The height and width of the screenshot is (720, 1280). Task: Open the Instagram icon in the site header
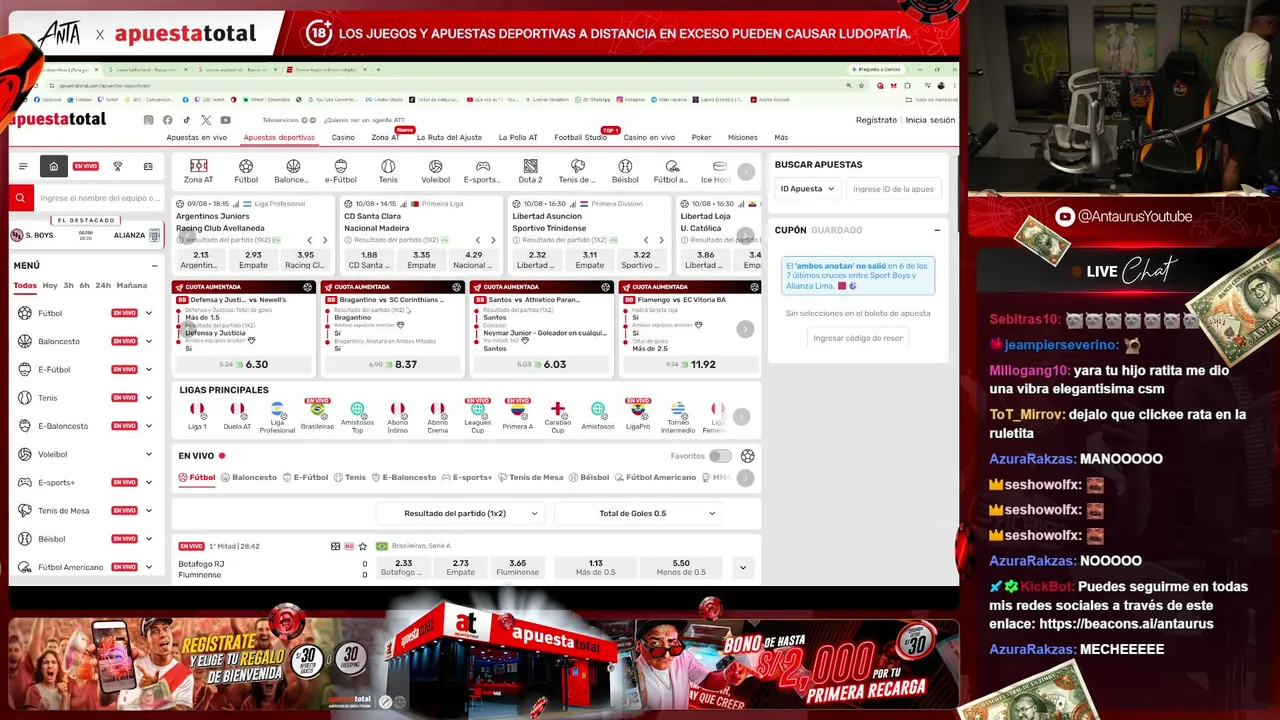149,120
